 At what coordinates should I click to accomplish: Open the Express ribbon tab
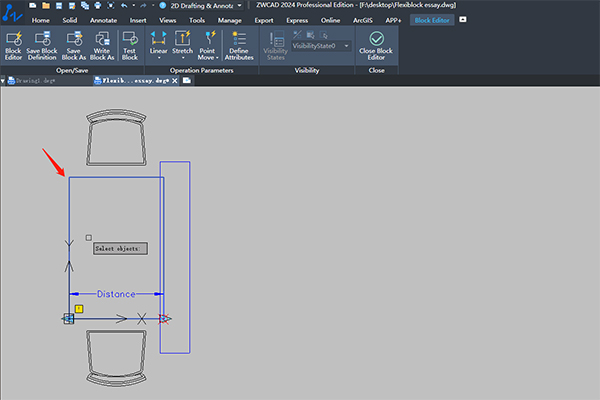tap(297, 20)
